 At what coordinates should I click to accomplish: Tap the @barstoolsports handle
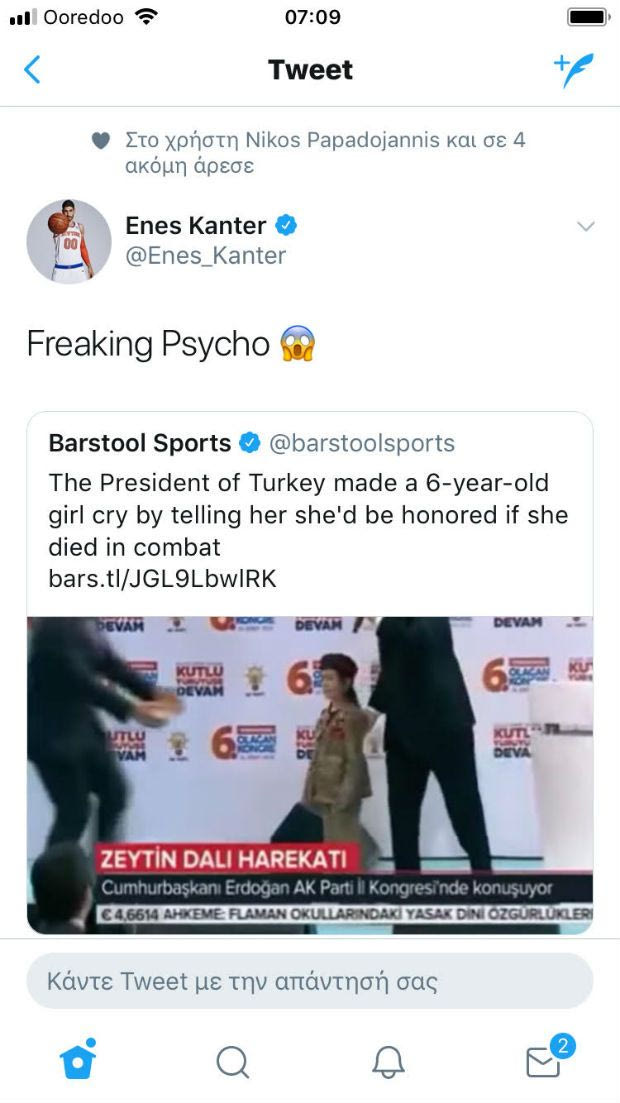click(x=361, y=443)
